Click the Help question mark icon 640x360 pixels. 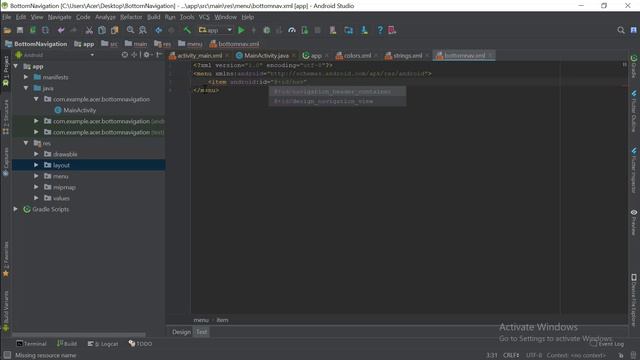coord(380,30)
